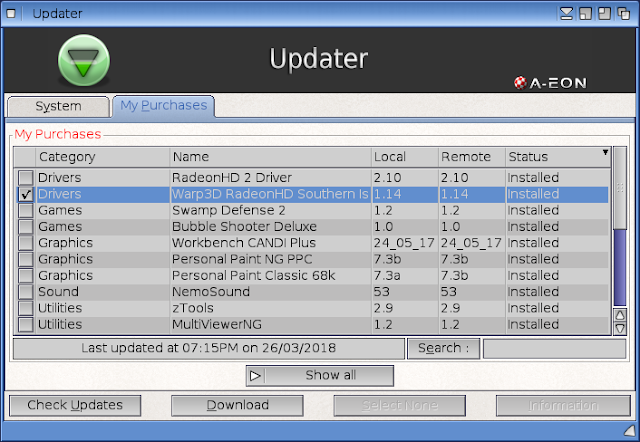Click Sound category cell of NemoSound row
Image resolution: width=640 pixels, height=442 pixels.
[58, 292]
